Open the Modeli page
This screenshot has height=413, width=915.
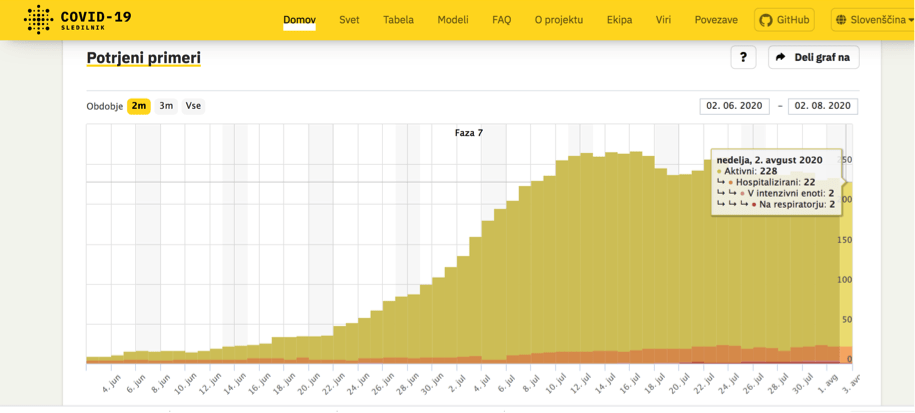[452, 20]
